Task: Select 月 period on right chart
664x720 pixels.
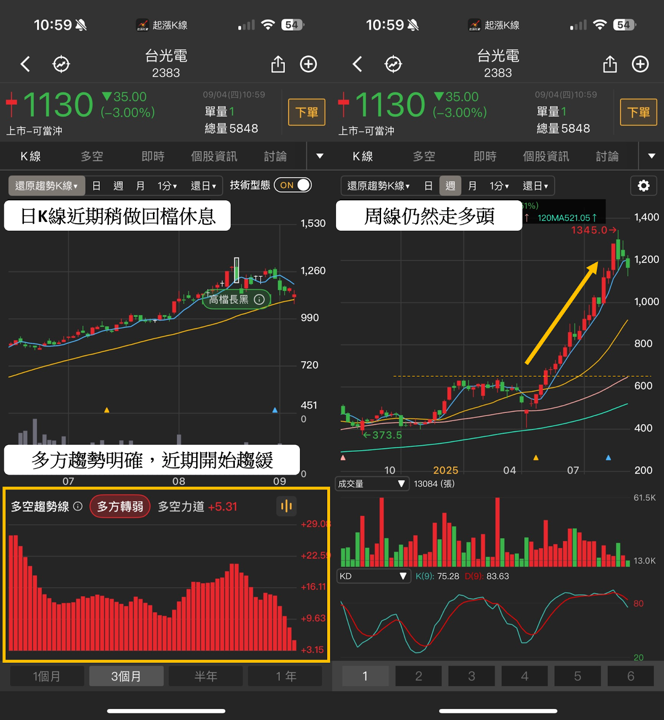Action: click(x=472, y=186)
